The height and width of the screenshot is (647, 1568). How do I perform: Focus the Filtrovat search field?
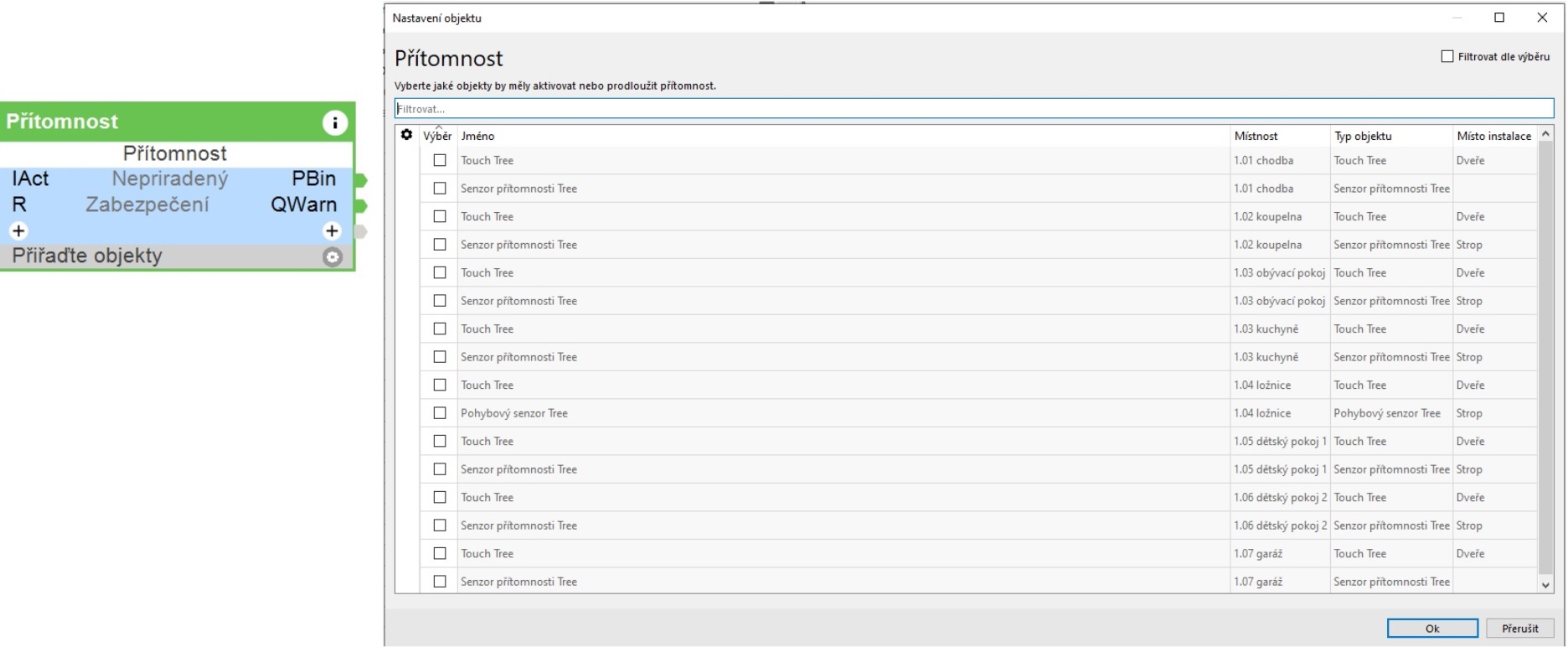pos(973,109)
